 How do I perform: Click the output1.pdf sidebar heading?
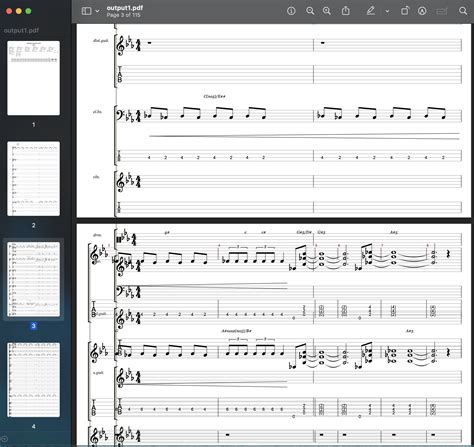[x=21, y=30]
